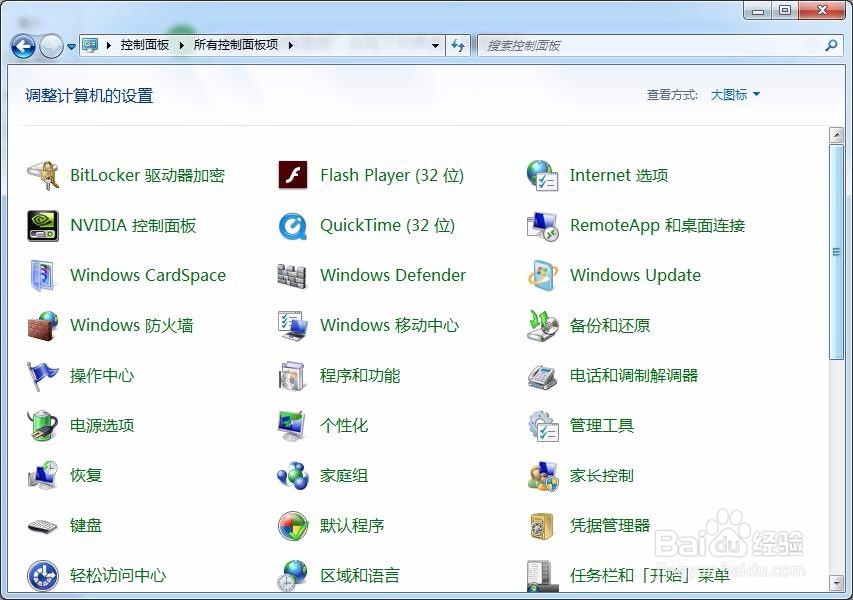
Task: Click the back navigation button
Action: point(22,45)
